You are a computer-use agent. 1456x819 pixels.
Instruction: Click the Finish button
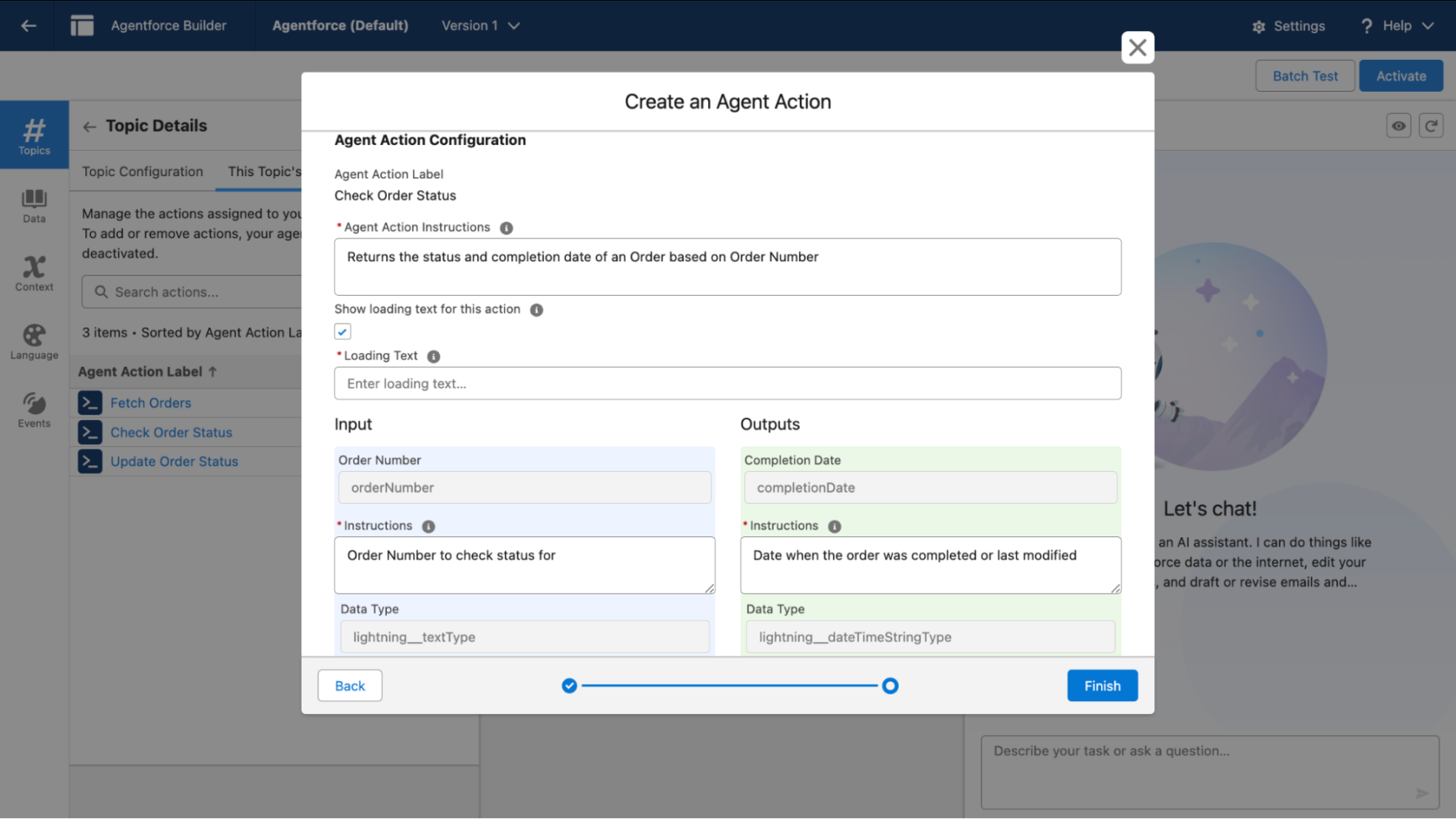1102,686
